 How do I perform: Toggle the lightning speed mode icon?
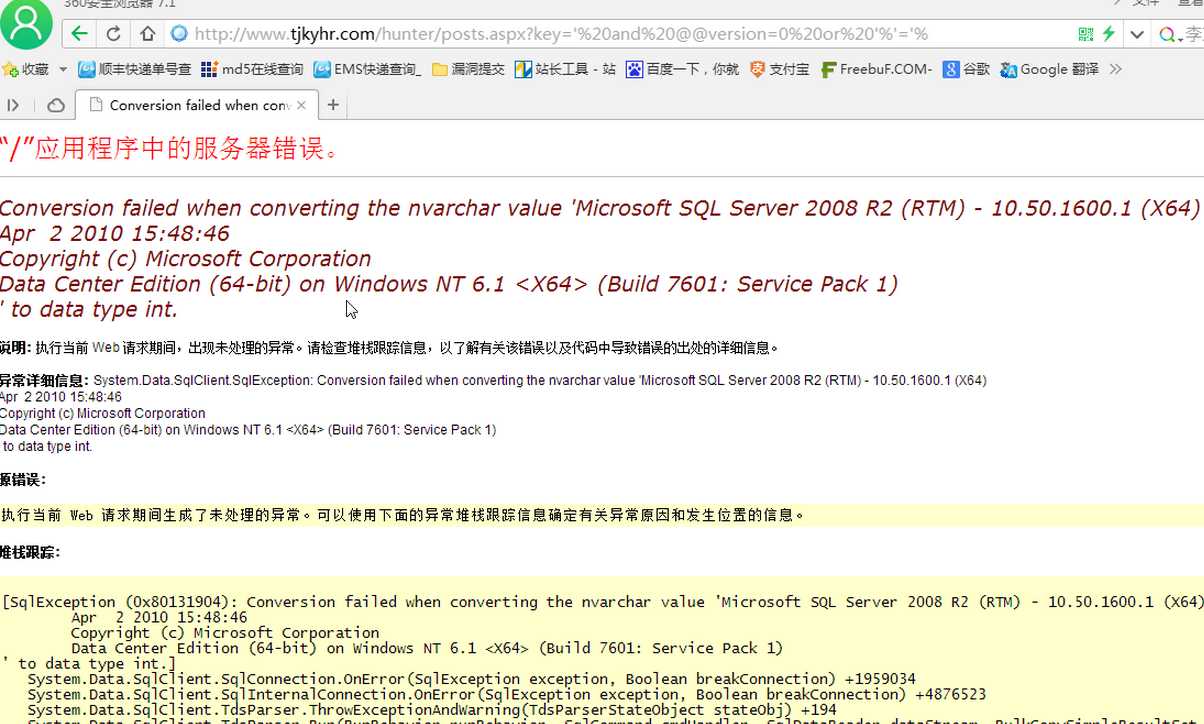(1109, 34)
